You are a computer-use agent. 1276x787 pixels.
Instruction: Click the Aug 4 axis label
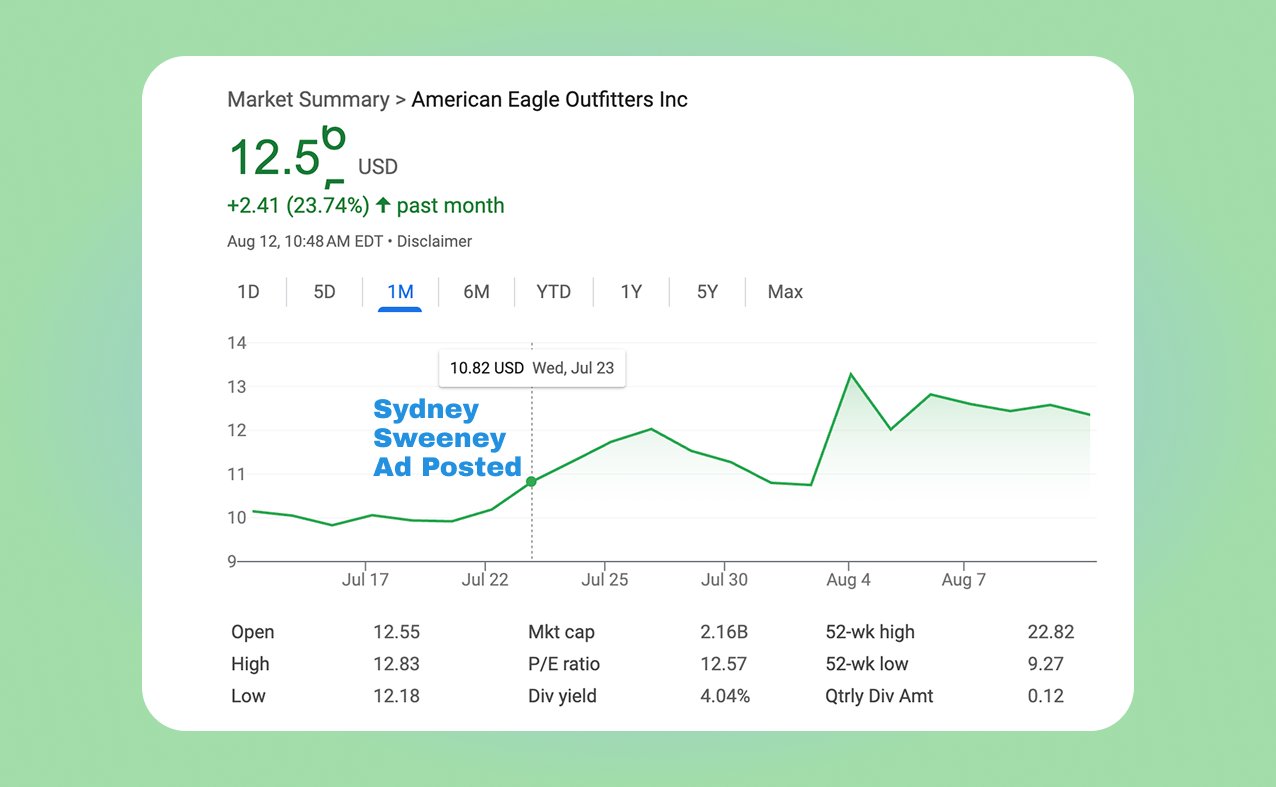pos(849,580)
